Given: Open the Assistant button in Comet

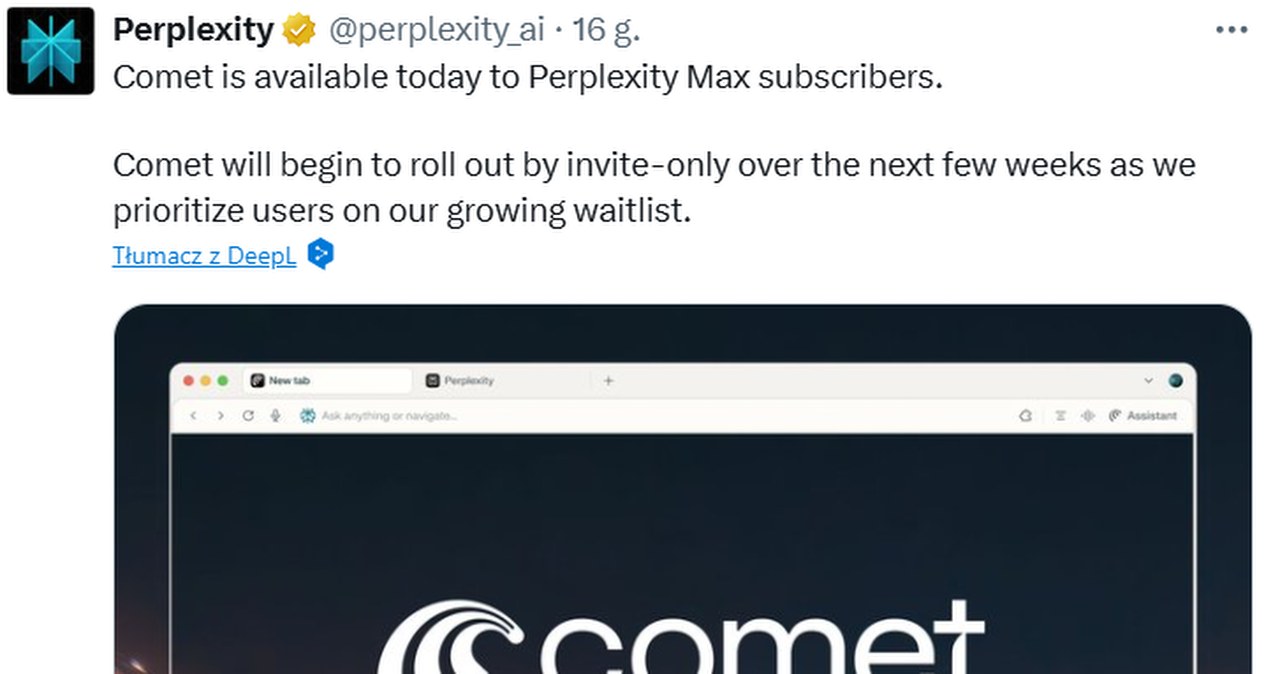Looking at the screenshot, I should pos(1143,416).
